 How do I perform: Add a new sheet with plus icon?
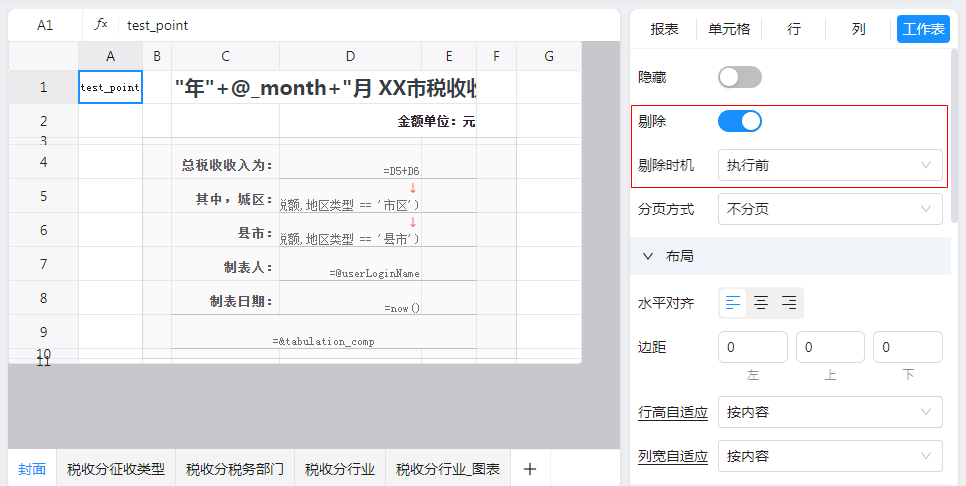pos(530,469)
